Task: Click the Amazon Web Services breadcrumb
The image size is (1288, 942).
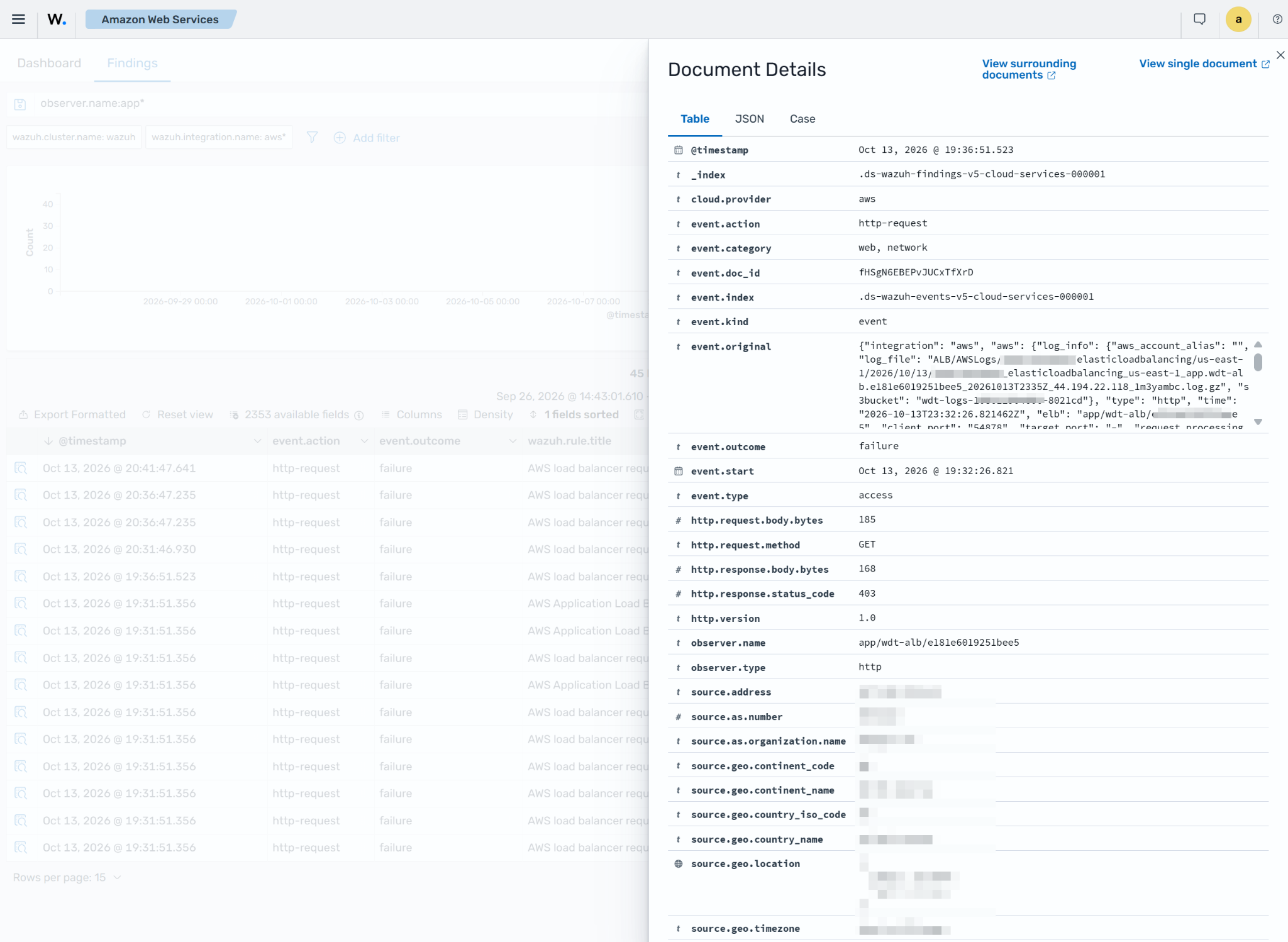Action: tap(160, 19)
